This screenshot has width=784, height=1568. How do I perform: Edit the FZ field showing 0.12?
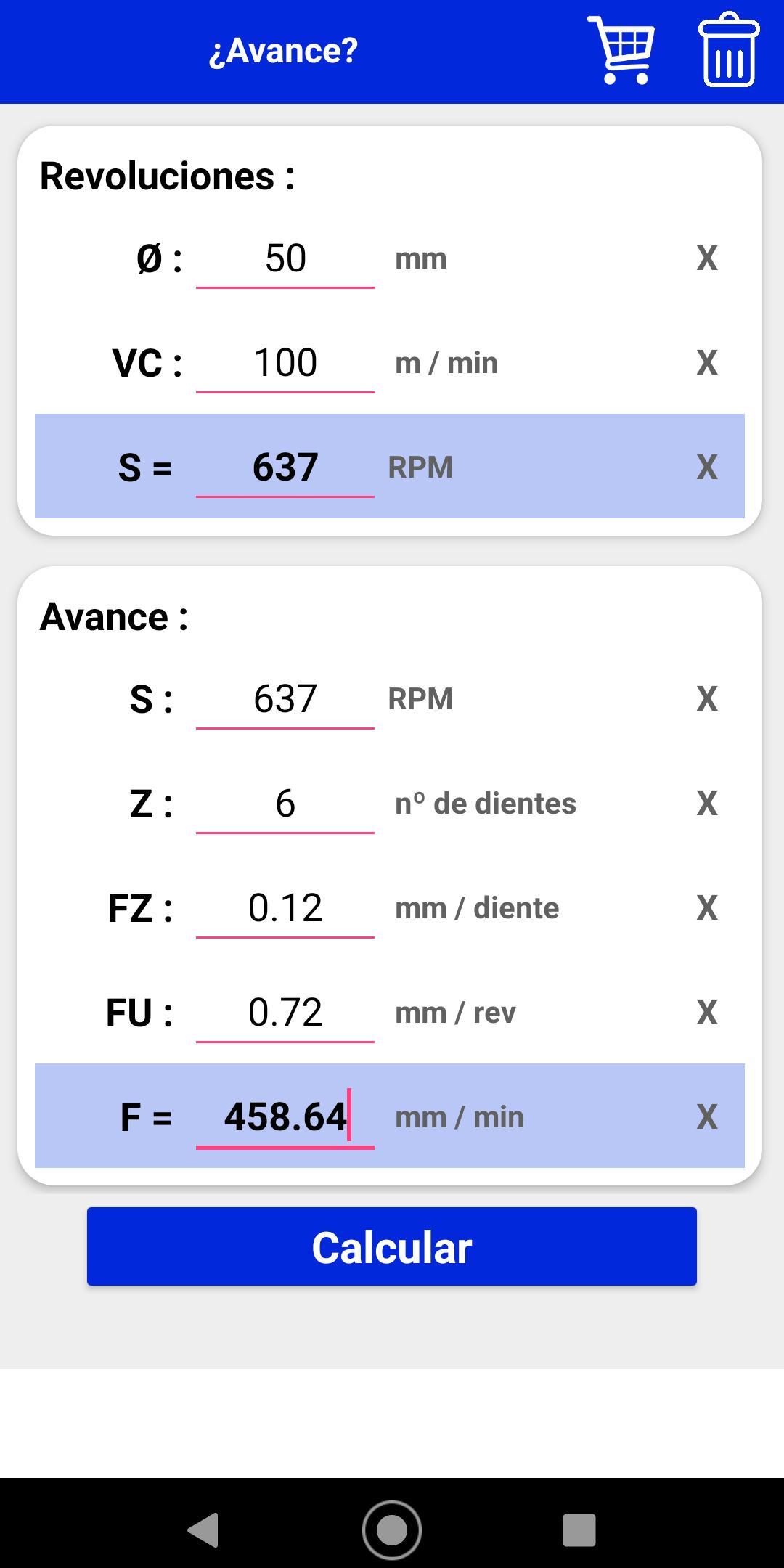click(x=285, y=909)
